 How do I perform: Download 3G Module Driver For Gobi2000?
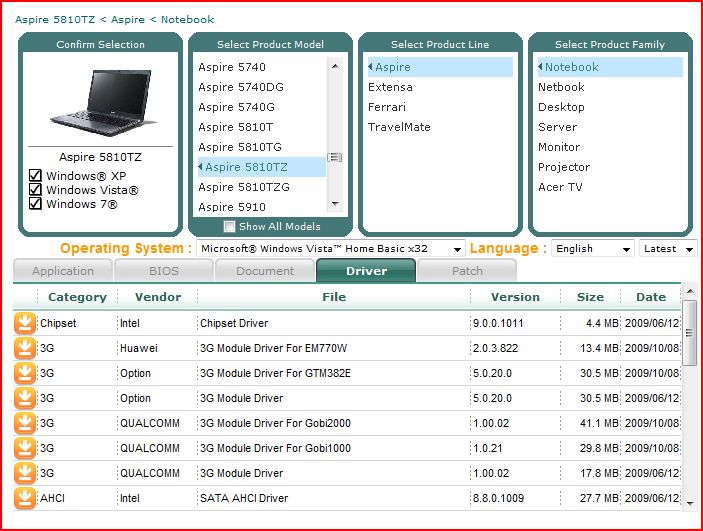pyautogui.click(x=25, y=423)
